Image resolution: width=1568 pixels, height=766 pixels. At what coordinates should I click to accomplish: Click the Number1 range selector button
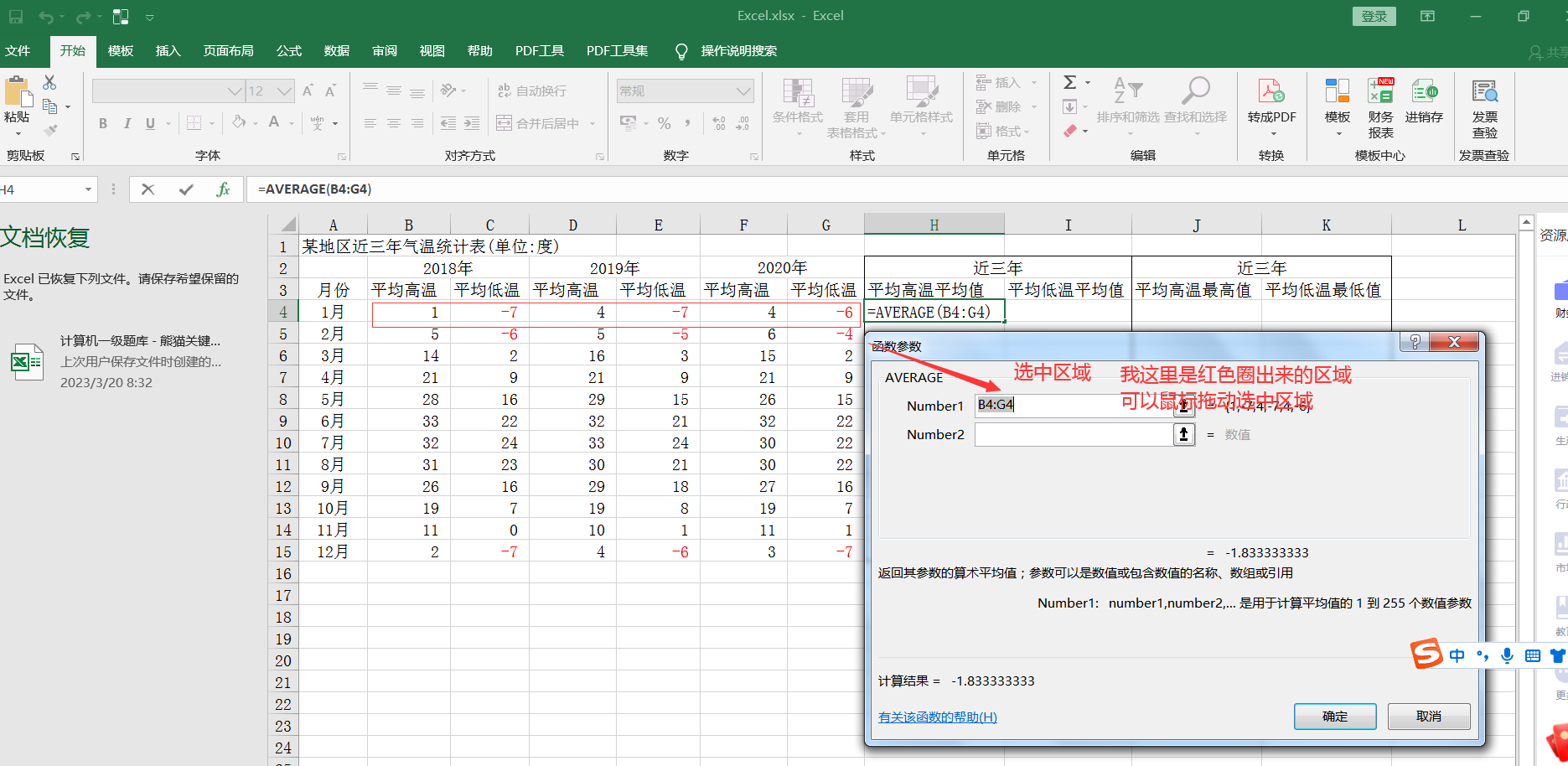(x=1182, y=406)
